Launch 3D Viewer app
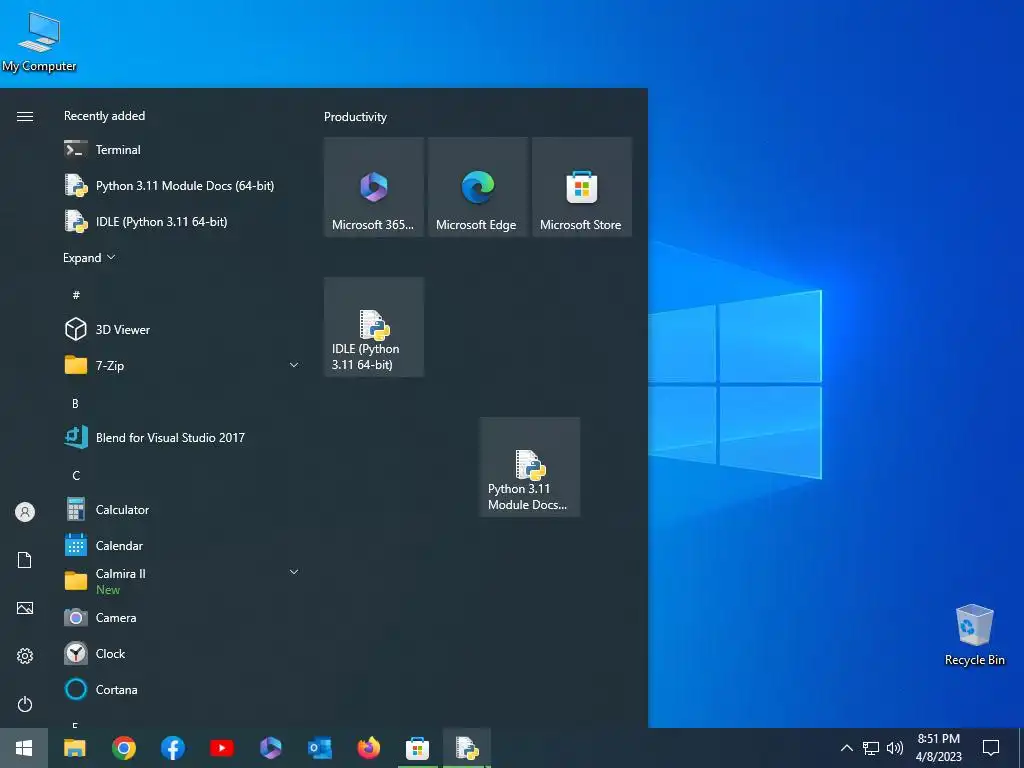This screenshot has height=768, width=1024. [x=183, y=329]
